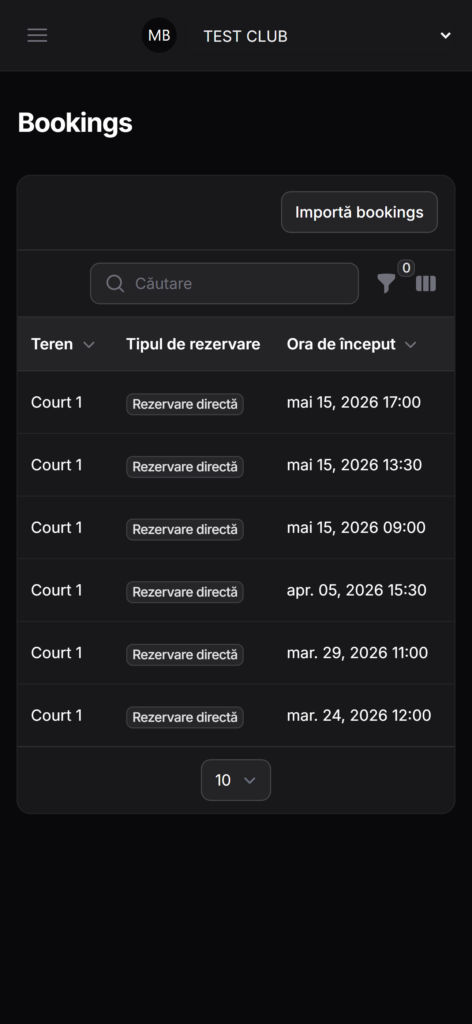Open the filter funnel icon
Image resolution: width=472 pixels, height=1024 pixels.
[386, 283]
